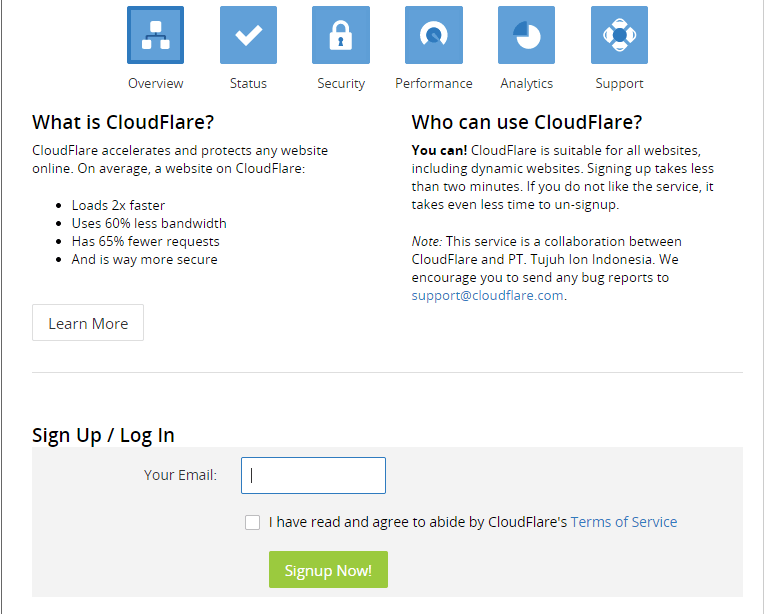Click the Overview sitemap icon
The image size is (765, 614).
tap(155, 35)
